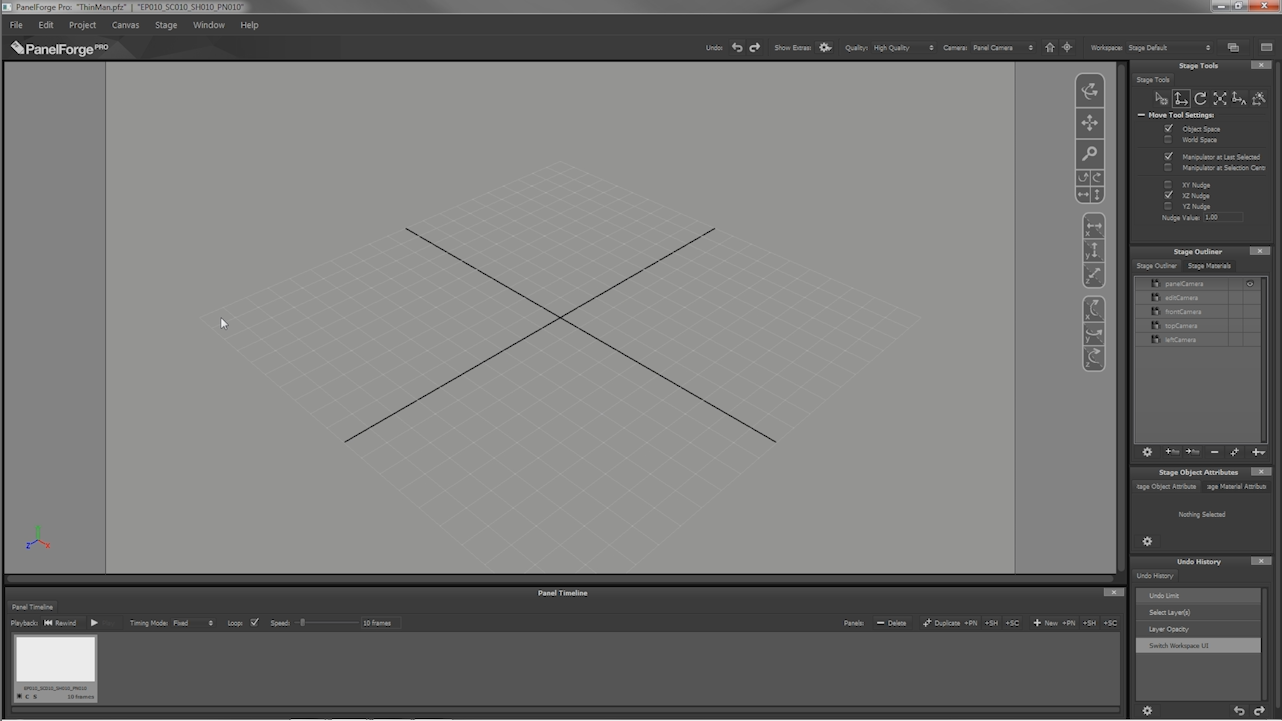Enable the World Space checkbox
Image resolution: width=1282 pixels, height=721 pixels.
click(1168, 140)
